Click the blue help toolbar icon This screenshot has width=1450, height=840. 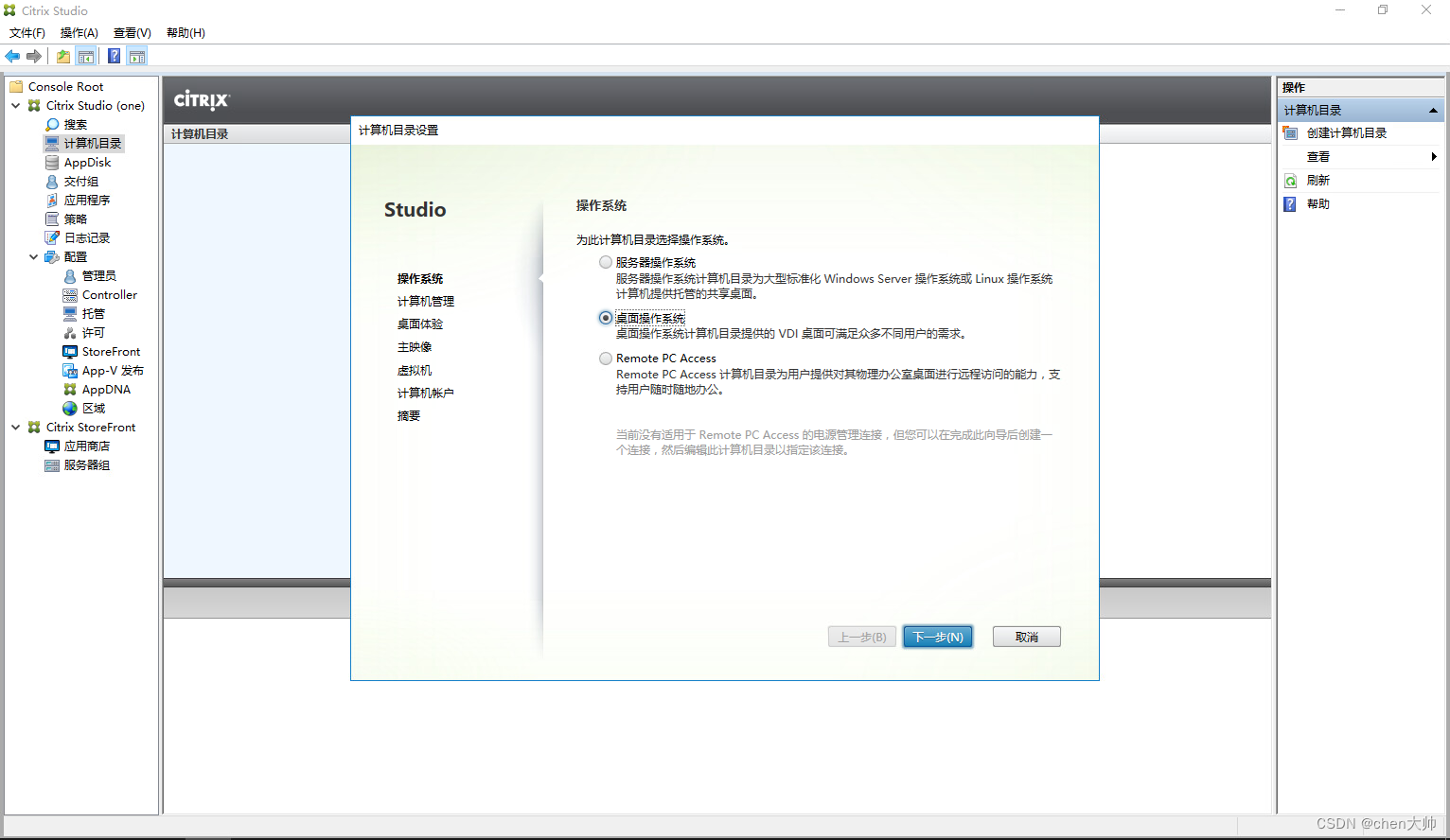tap(114, 57)
